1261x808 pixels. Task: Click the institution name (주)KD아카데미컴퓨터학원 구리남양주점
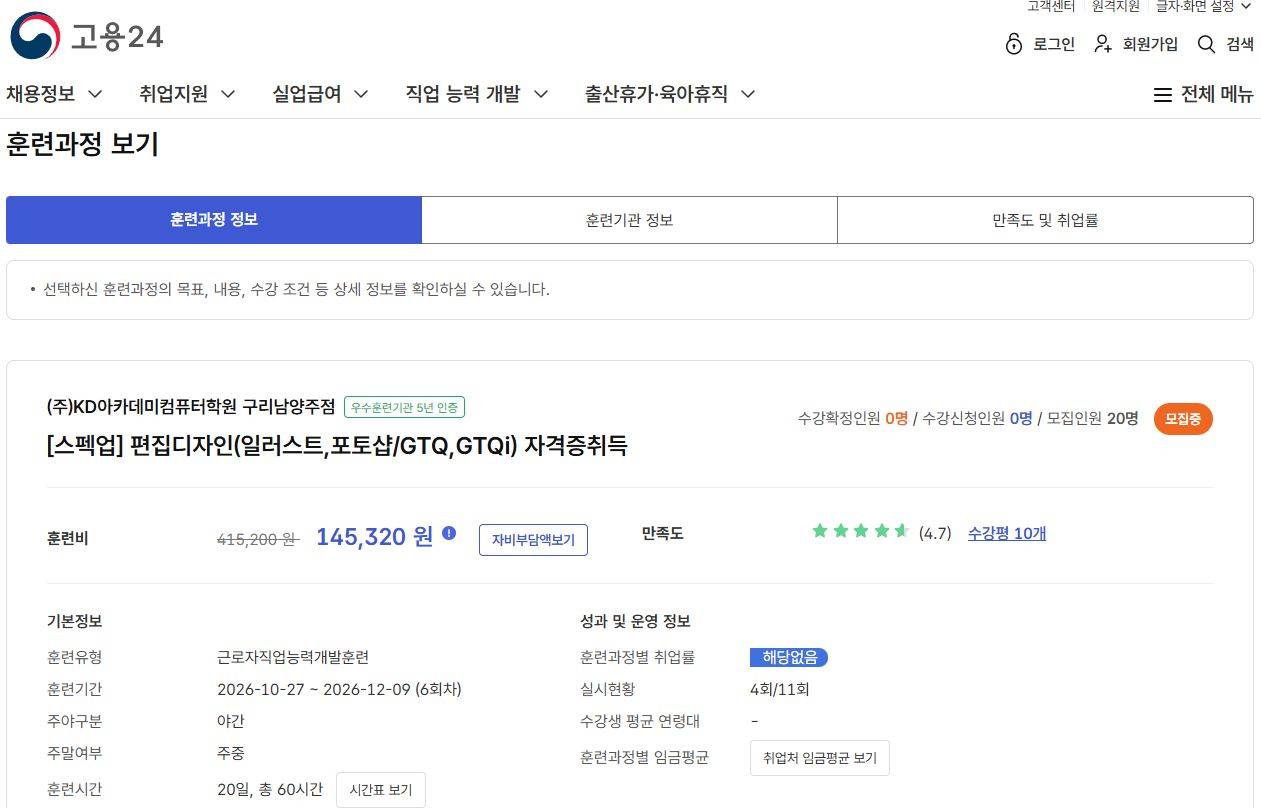point(191,407)
